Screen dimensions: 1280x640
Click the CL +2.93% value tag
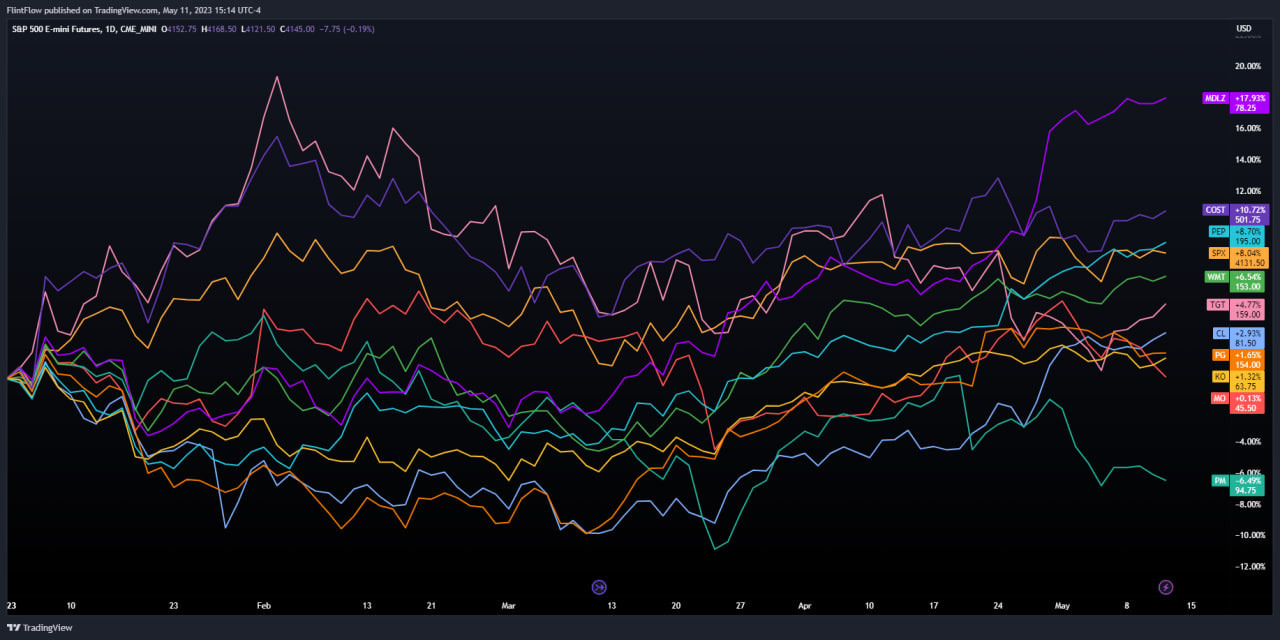(x=1249, y=337)
